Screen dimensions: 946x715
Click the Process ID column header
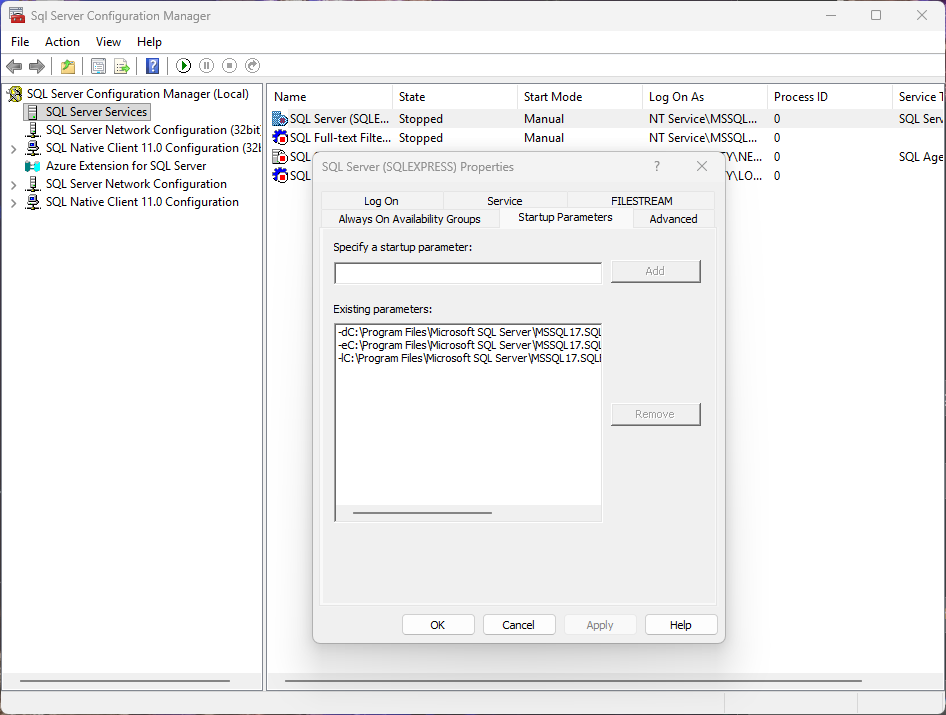pyautogui.click(x=830, y=97)
